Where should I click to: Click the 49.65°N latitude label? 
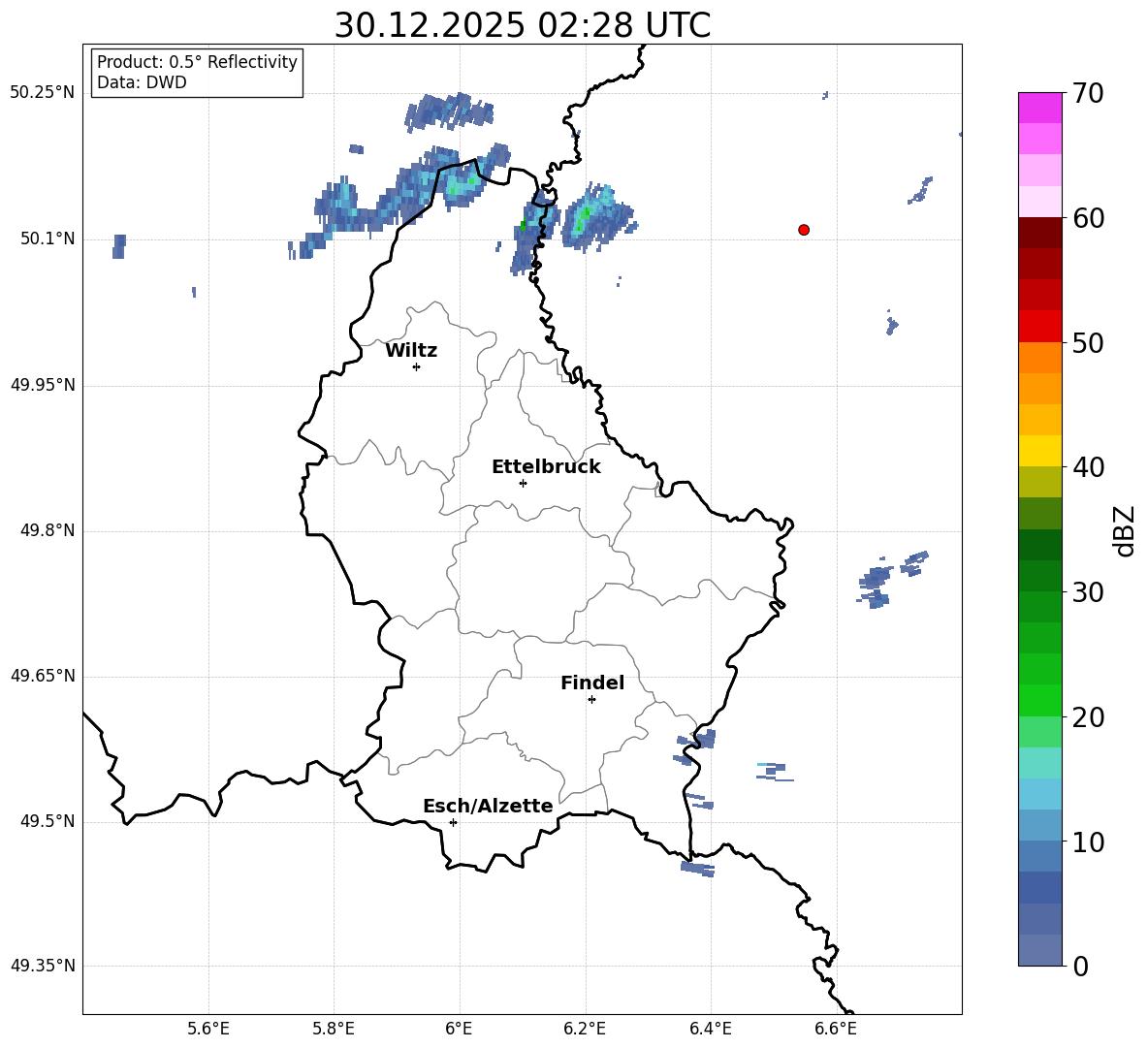(43, 675)
